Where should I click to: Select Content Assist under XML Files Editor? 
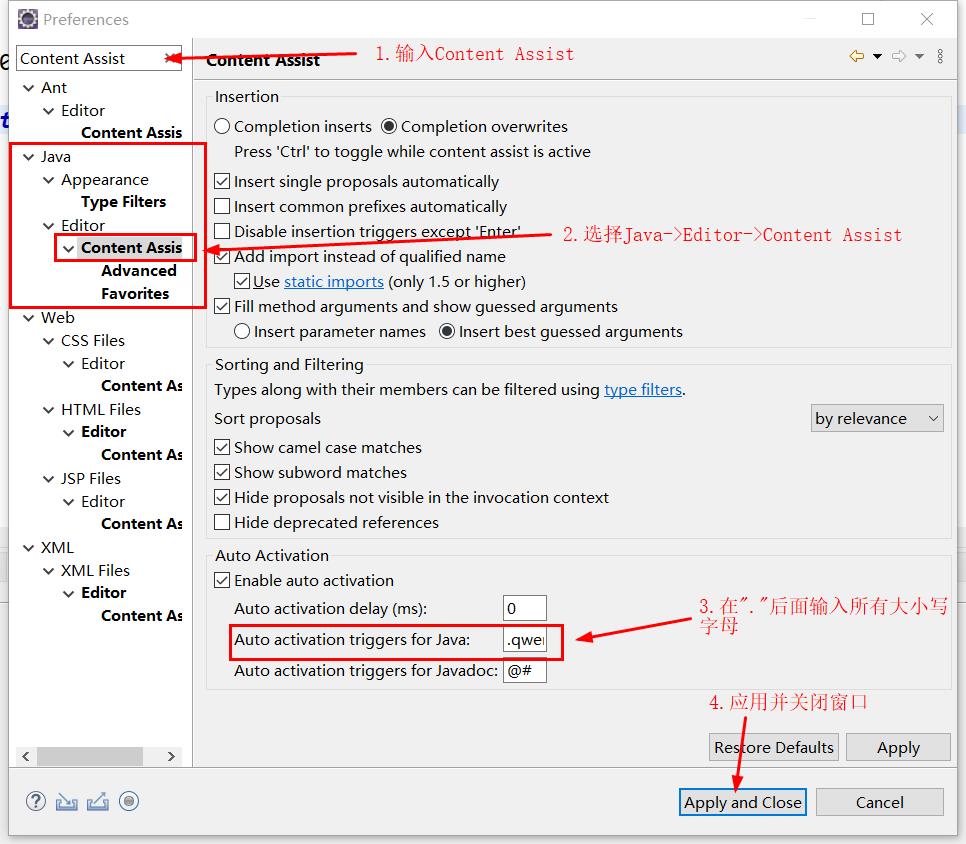(142, 615)
